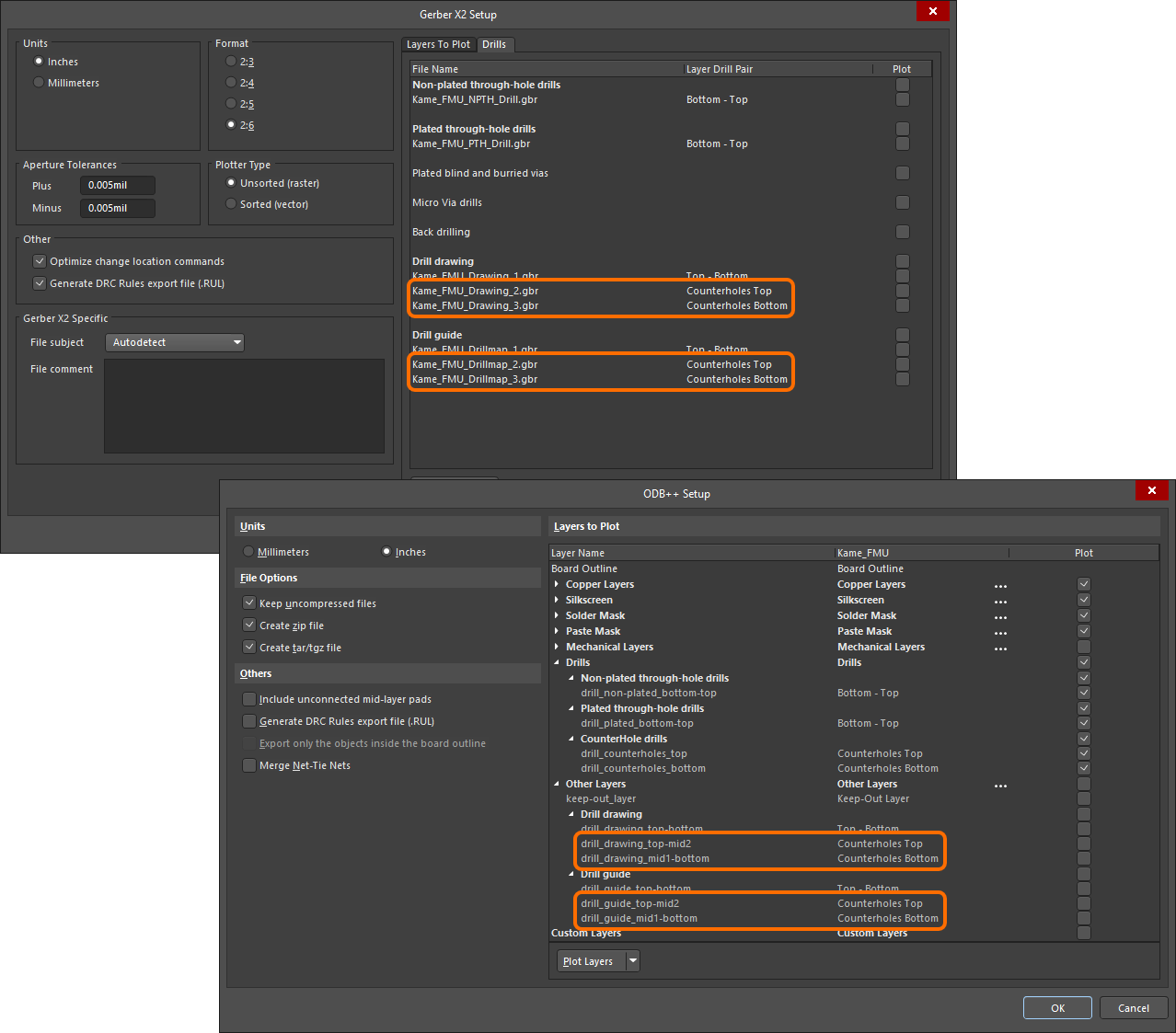Click the ellipsis icon for Mechanical Layers
The height and width of the screenshot is (1033, 1176).
pos(1000,648)
